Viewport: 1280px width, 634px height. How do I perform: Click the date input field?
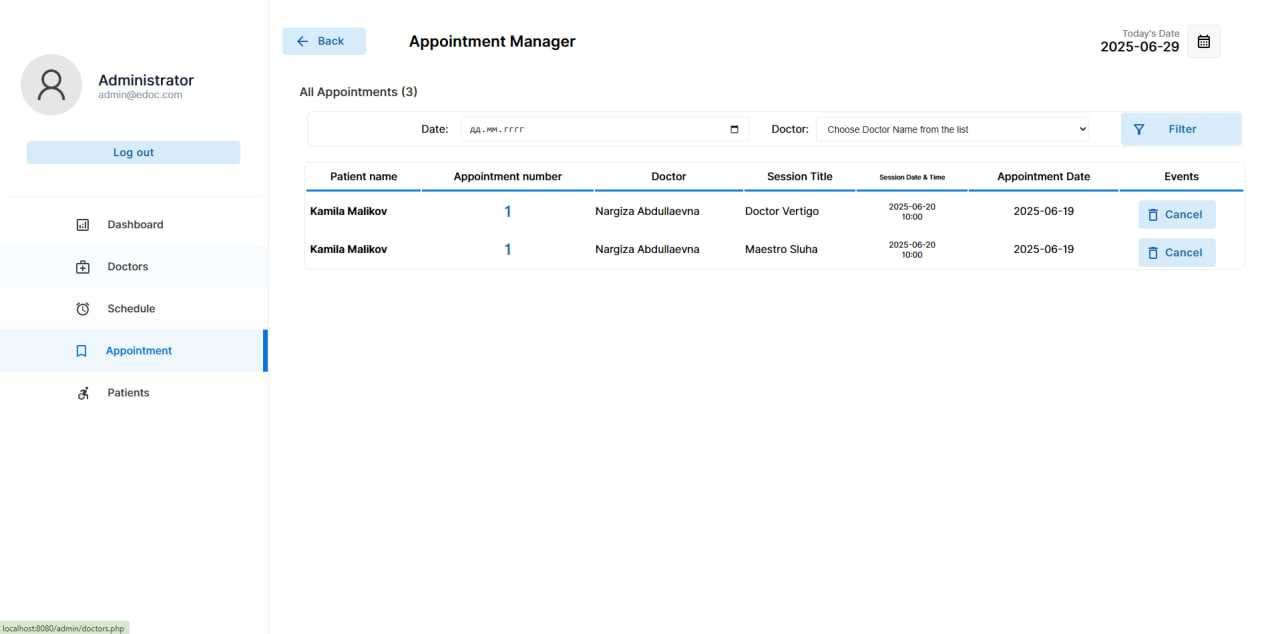click(x=604, y=129)
